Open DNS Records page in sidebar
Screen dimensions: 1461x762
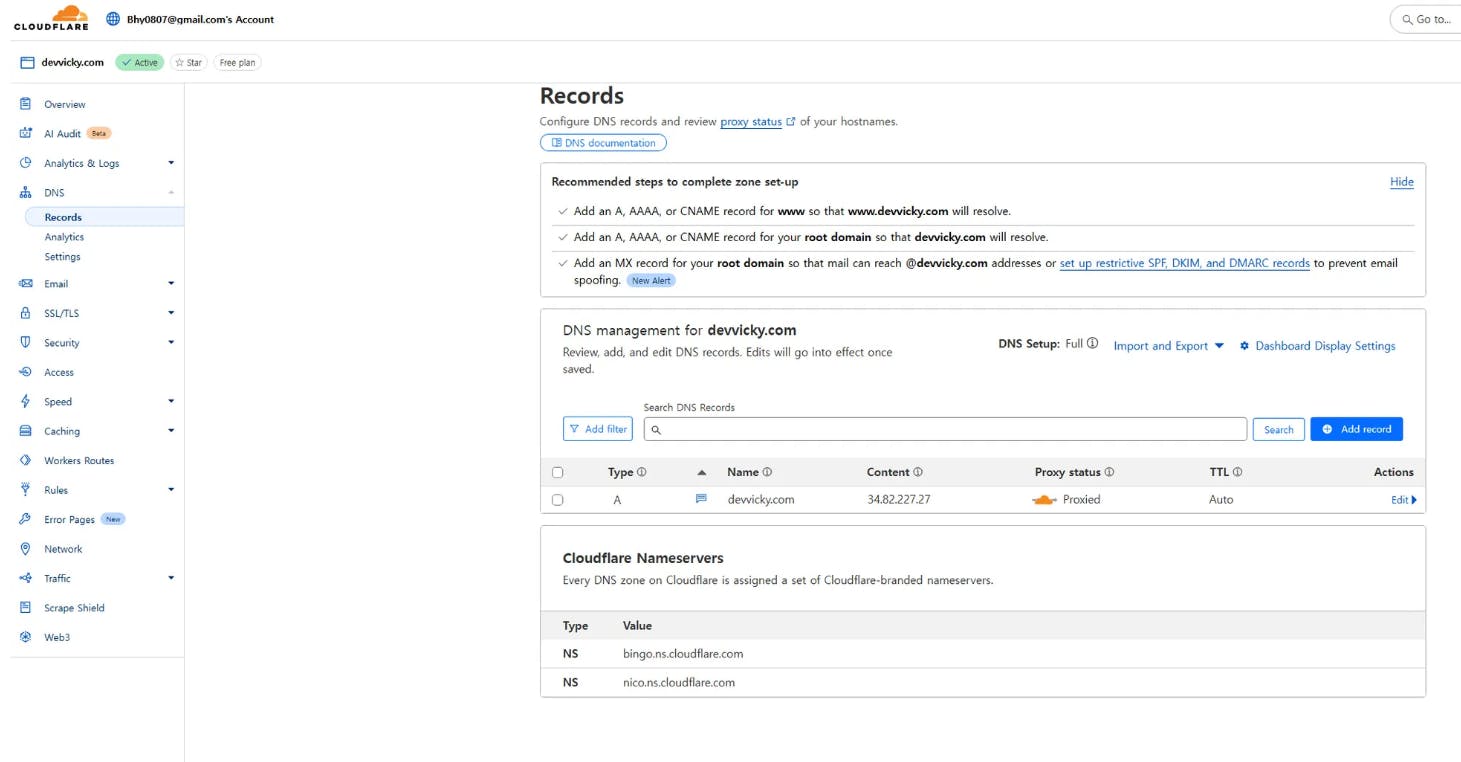click(x=63, y=217)
